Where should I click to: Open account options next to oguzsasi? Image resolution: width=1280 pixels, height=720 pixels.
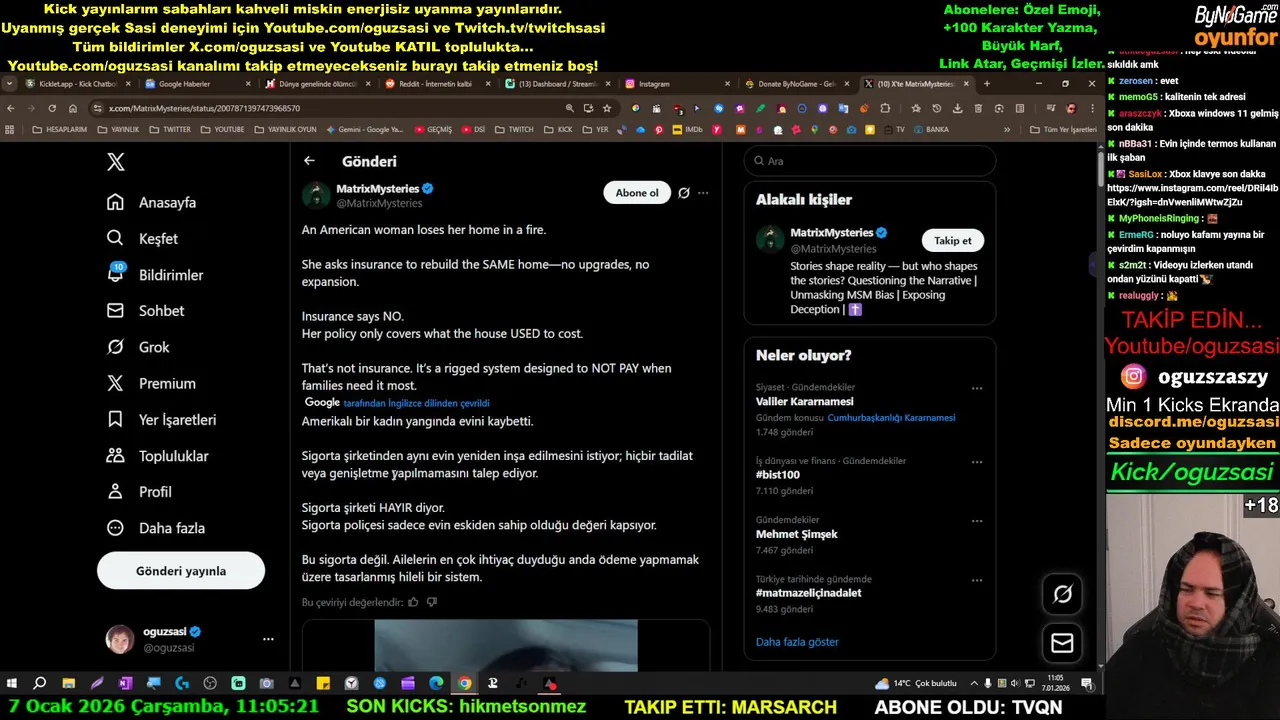click(268, 639)
